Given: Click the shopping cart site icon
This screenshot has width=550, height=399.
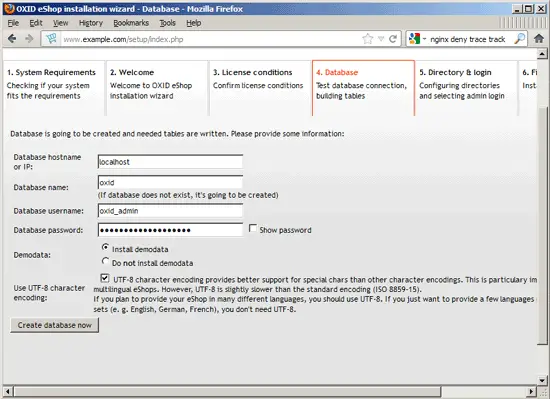Looking at the screenshot, I should click(x=51, y=39).
